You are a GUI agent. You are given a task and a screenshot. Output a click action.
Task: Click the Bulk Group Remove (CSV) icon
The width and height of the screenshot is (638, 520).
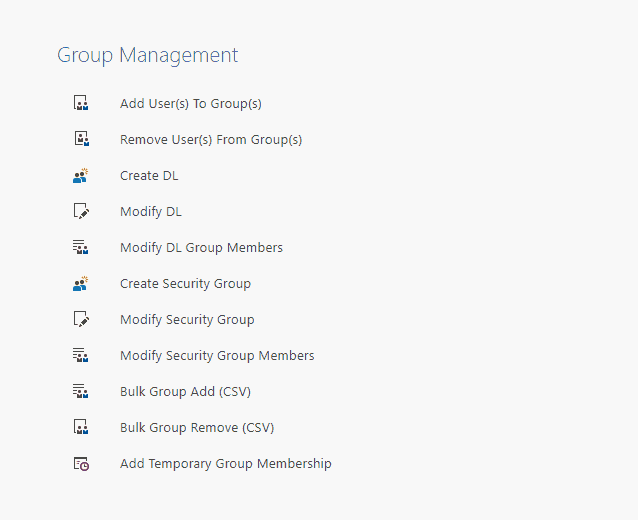click(x=81, y=427)
